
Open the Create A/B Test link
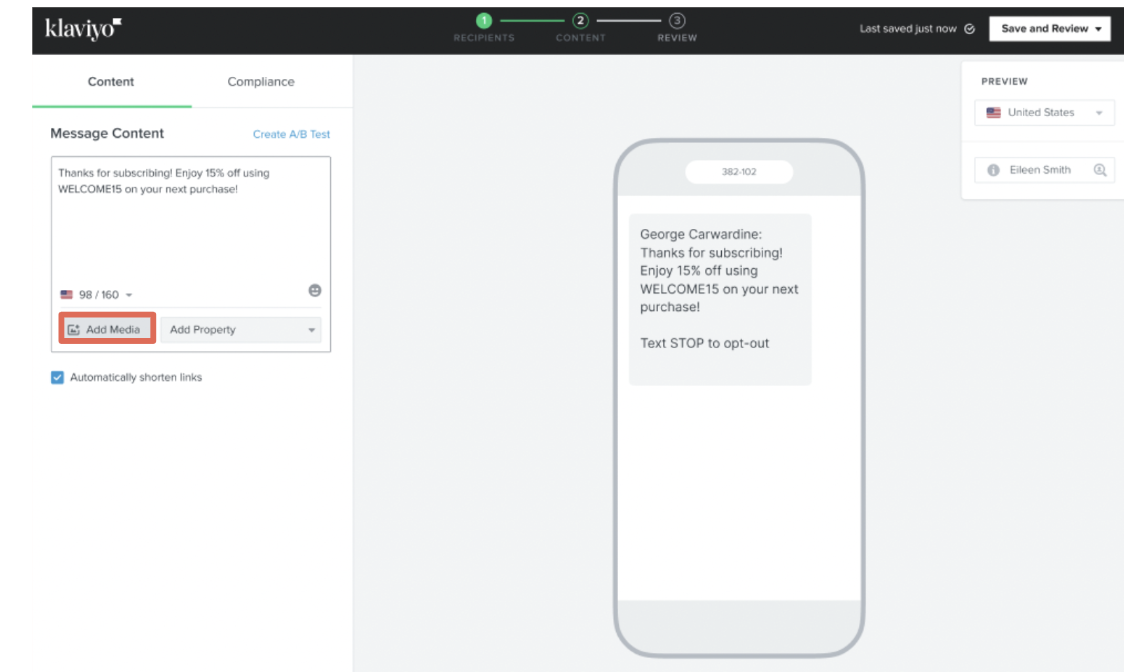tap(292, 133)
